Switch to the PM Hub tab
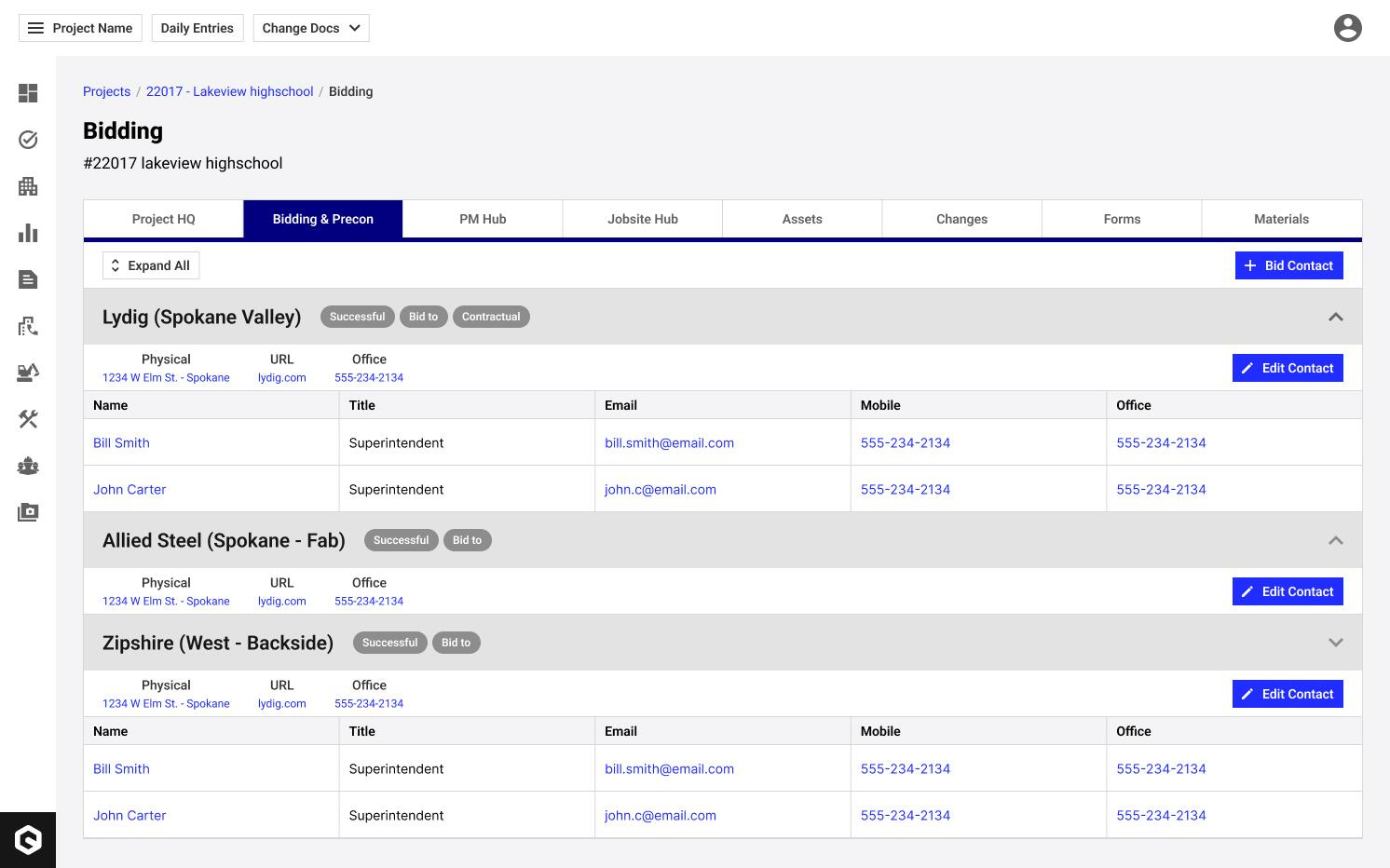 [483, 219]
